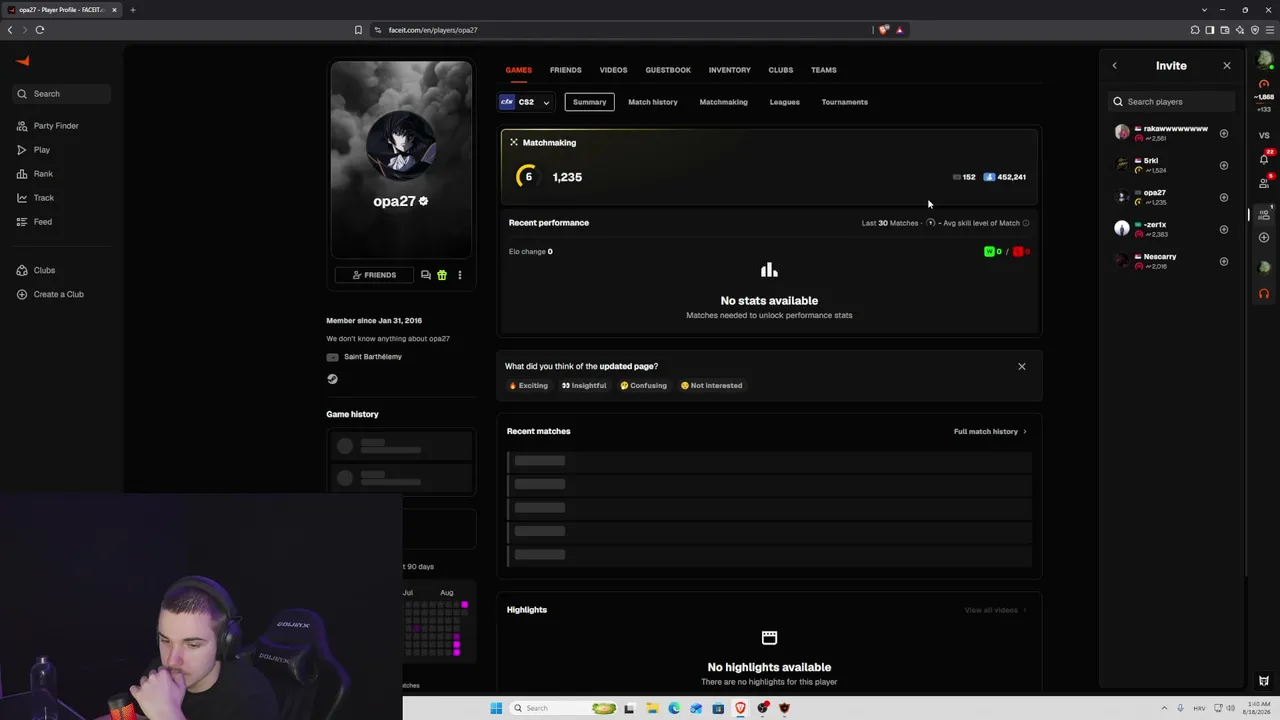
Task: Click the plus circle in right rail
Action: pyautogui.click(x=1264, y=238)
